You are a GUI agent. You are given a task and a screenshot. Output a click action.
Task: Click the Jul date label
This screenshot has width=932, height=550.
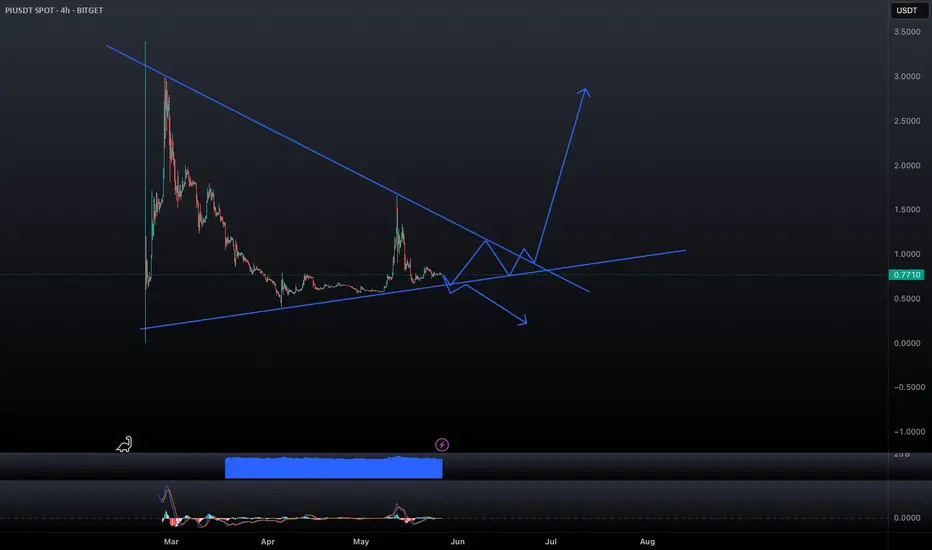(x=551, y=542)
